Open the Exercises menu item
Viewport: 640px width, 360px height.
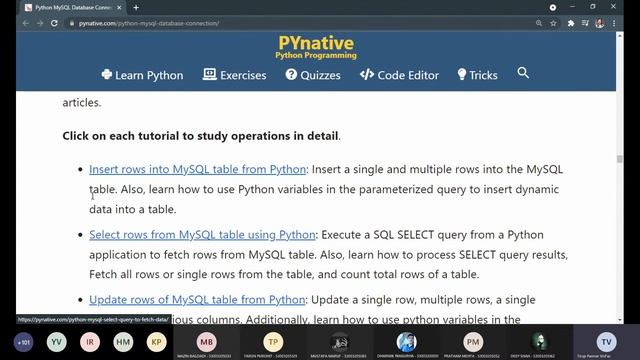coord(235,75)
